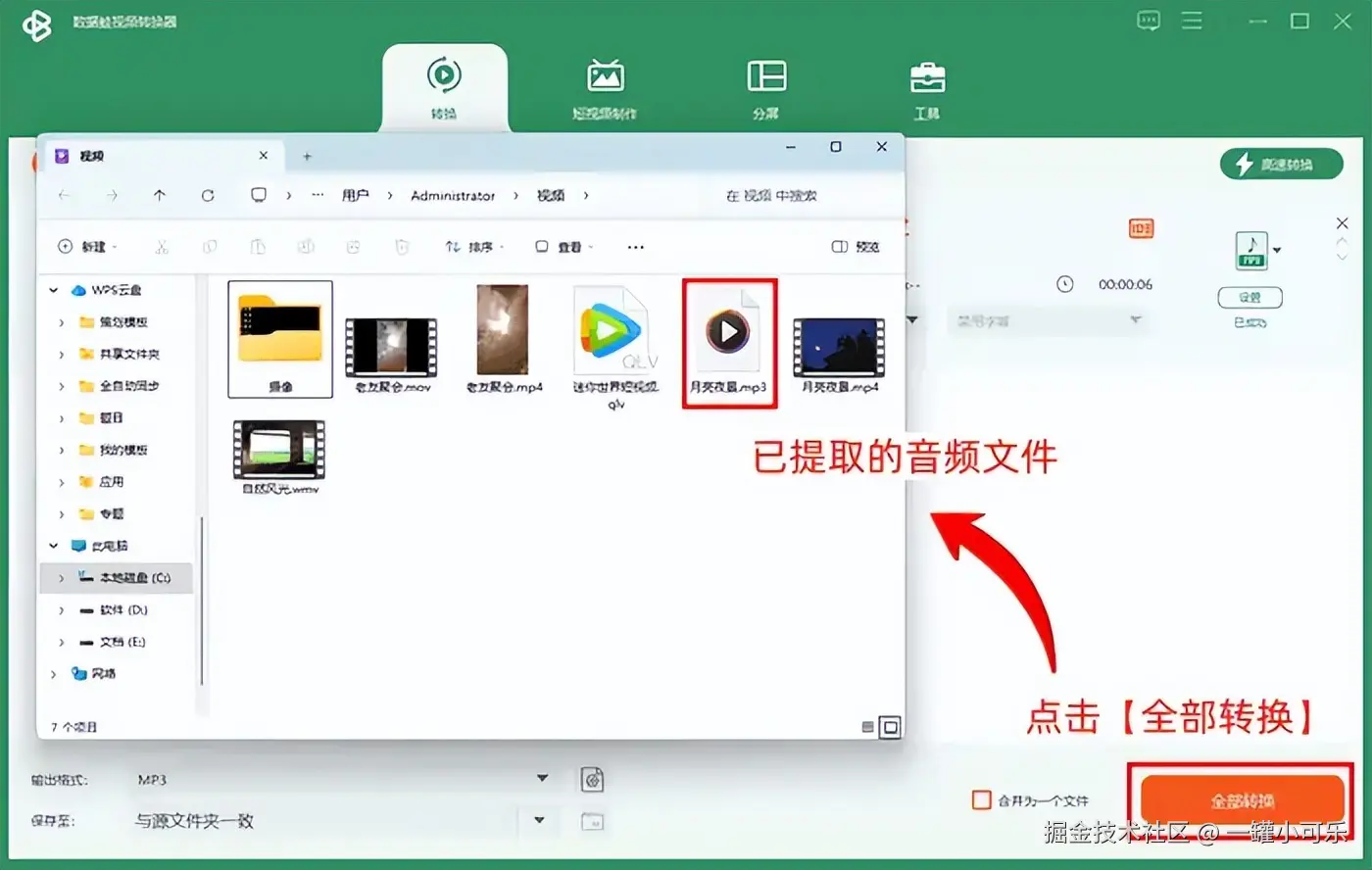Select the extracted .mp3 audio file
This screenshot has height=870, width=1372.
(729, 343)
